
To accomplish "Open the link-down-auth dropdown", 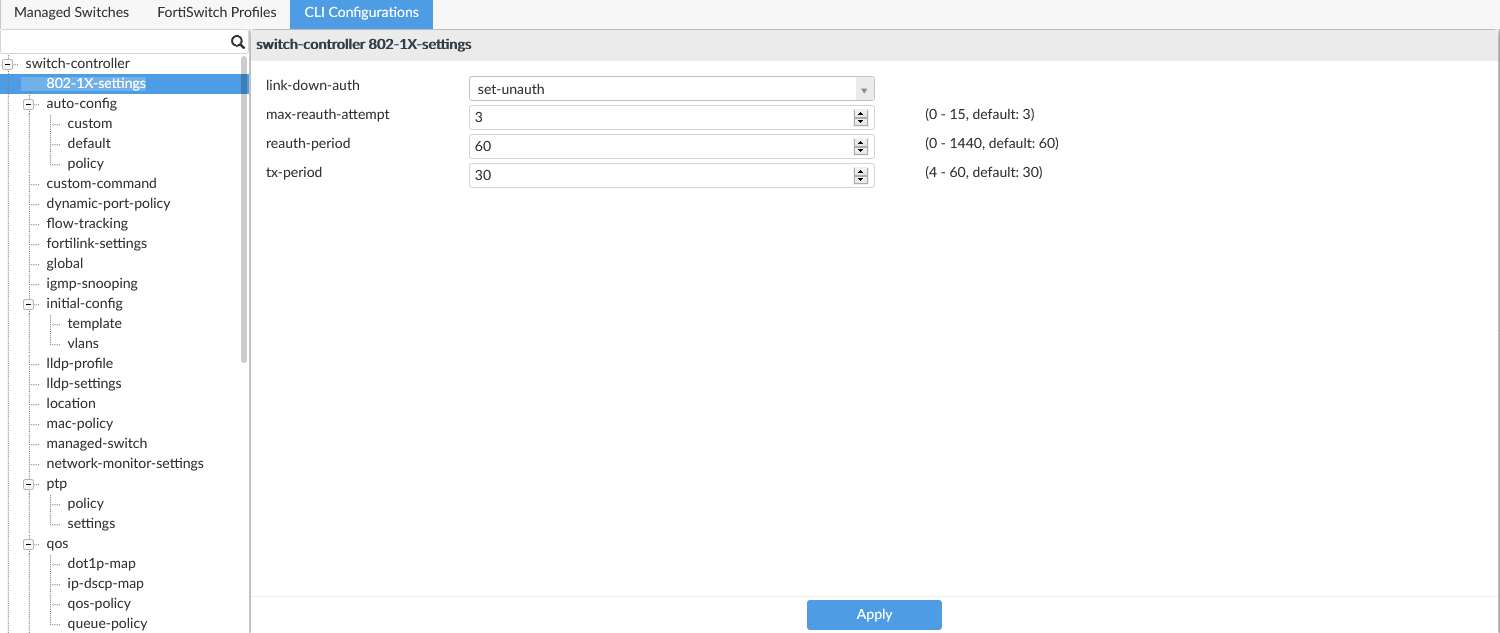I will click(671, 89).
